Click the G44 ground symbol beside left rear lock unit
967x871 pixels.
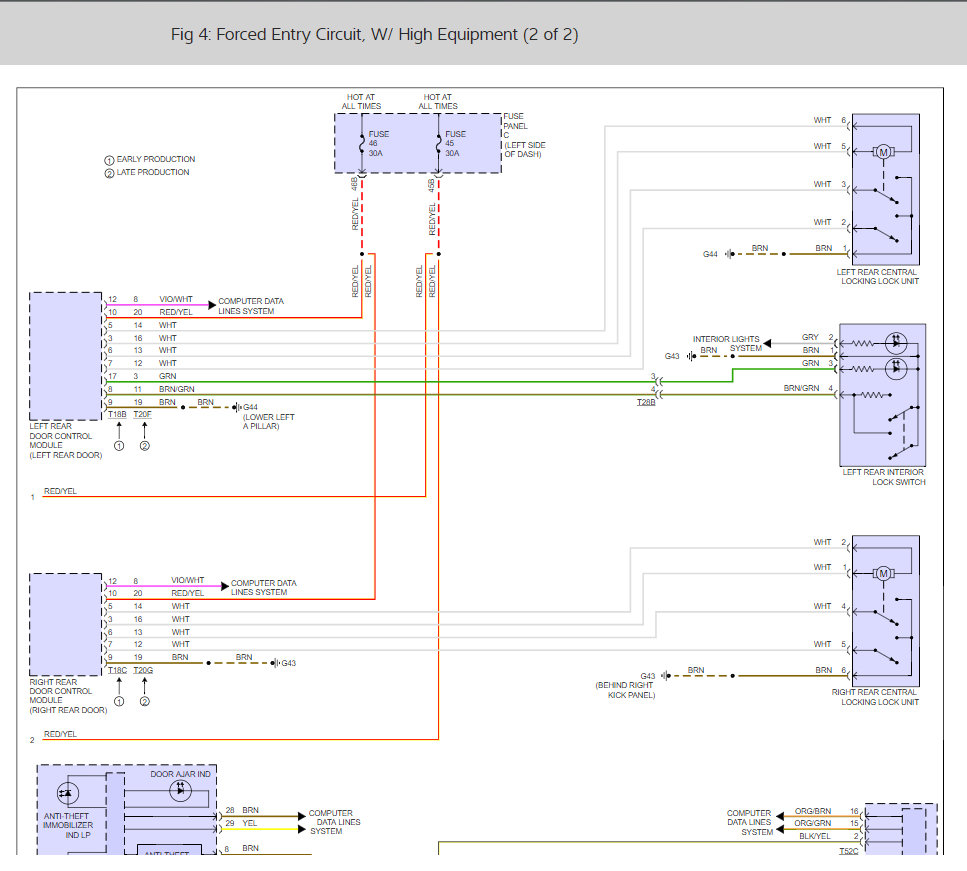pyautogui.click(x=730, y=254)
